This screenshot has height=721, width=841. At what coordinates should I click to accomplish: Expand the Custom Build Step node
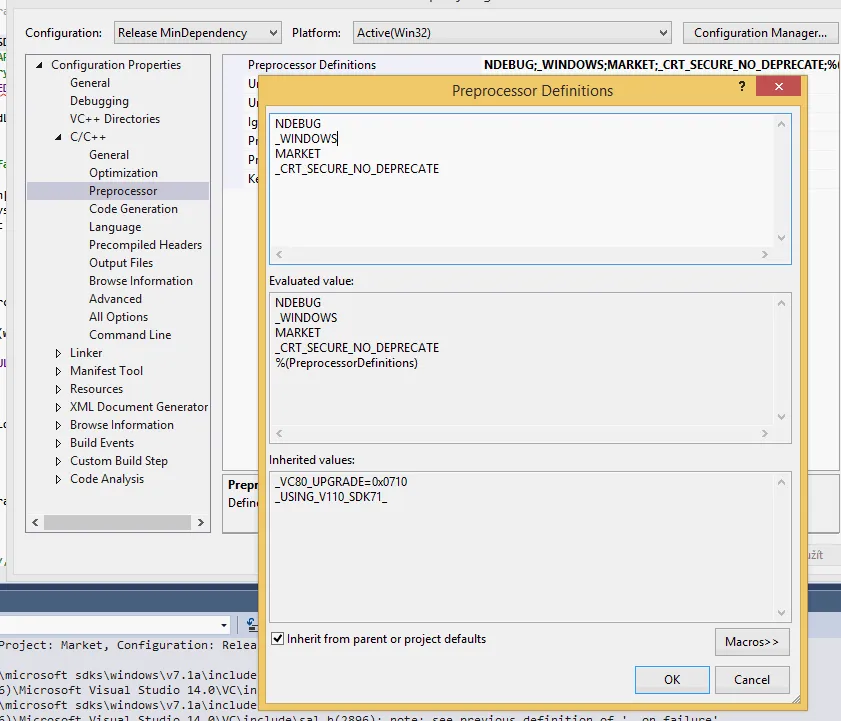tap(58, 461)
